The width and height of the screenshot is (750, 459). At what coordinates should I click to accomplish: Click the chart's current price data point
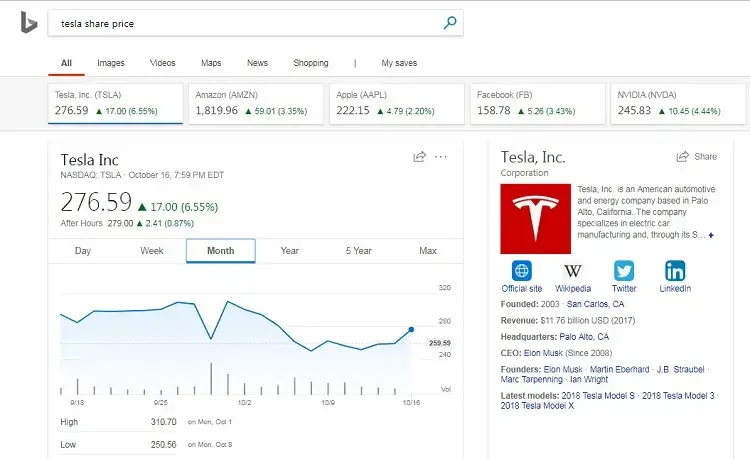[x=411, y=329]
